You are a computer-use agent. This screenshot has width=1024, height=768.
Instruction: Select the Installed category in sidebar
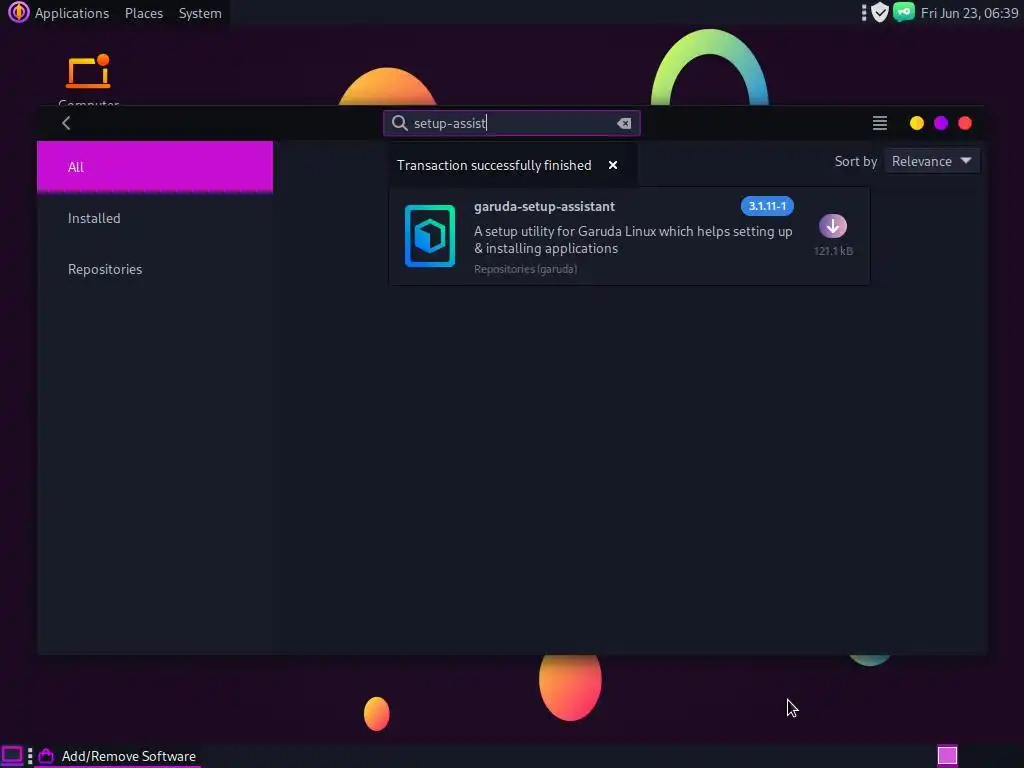[155, 218]
